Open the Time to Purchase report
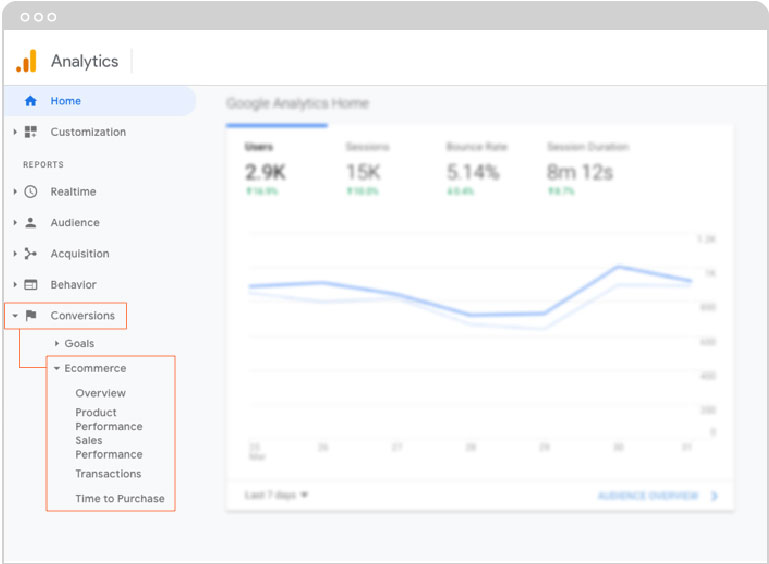 tap(120, 498)
